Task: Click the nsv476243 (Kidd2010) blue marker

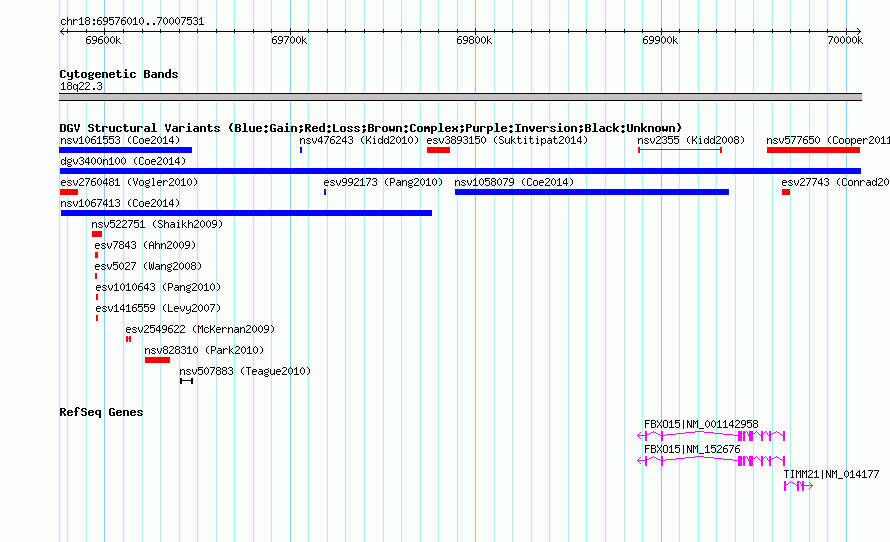Action: (301, 150)
